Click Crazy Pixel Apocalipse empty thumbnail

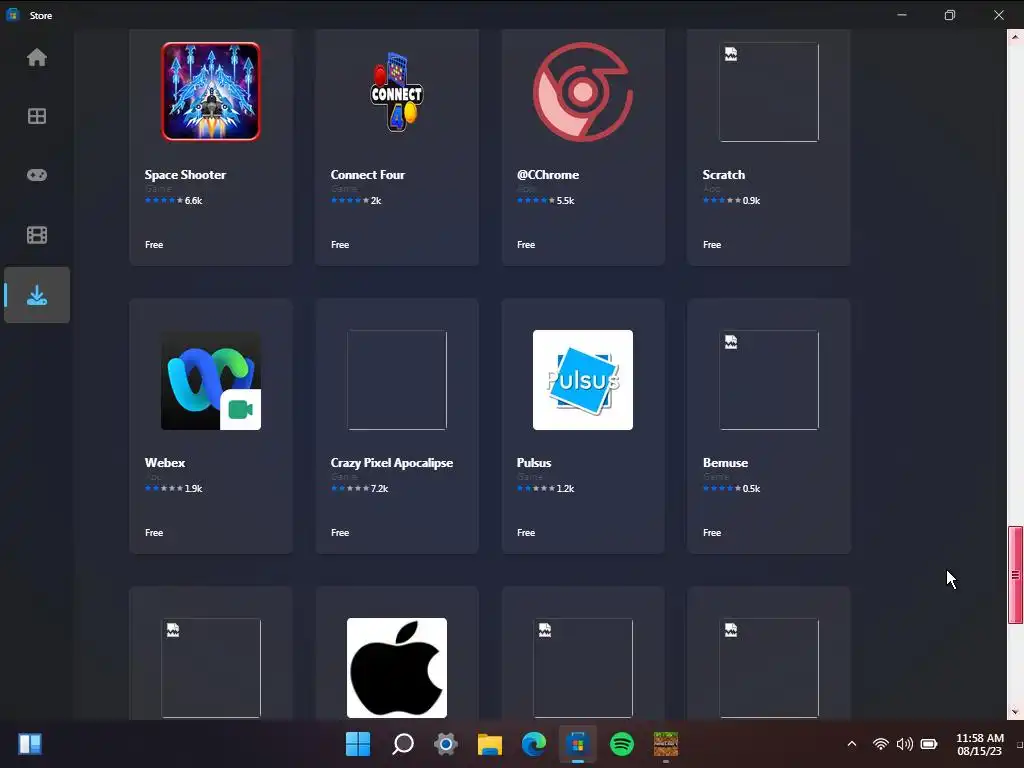(x=397, y=380)
